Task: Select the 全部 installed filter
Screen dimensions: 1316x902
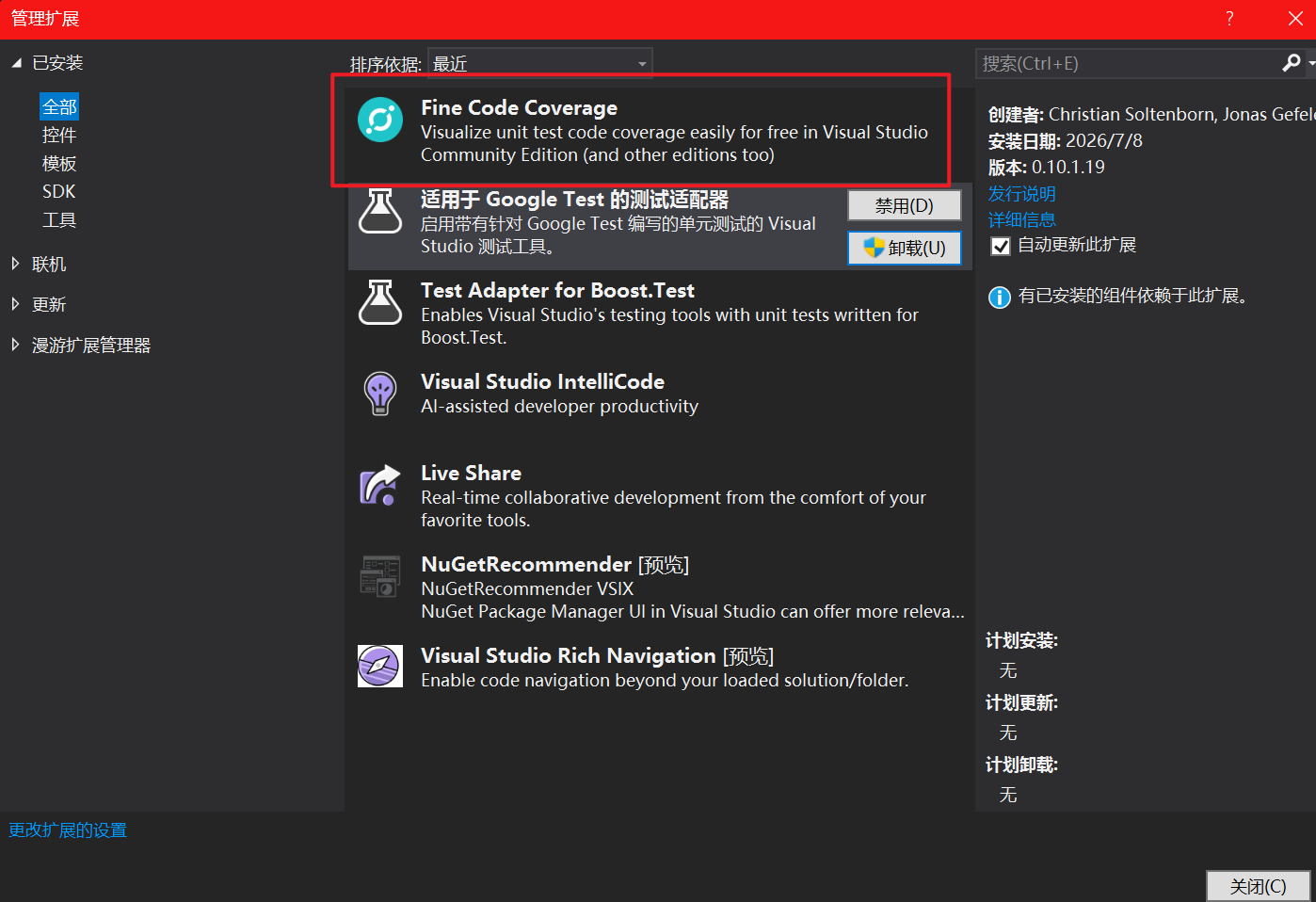Action: tap(59, 106)
